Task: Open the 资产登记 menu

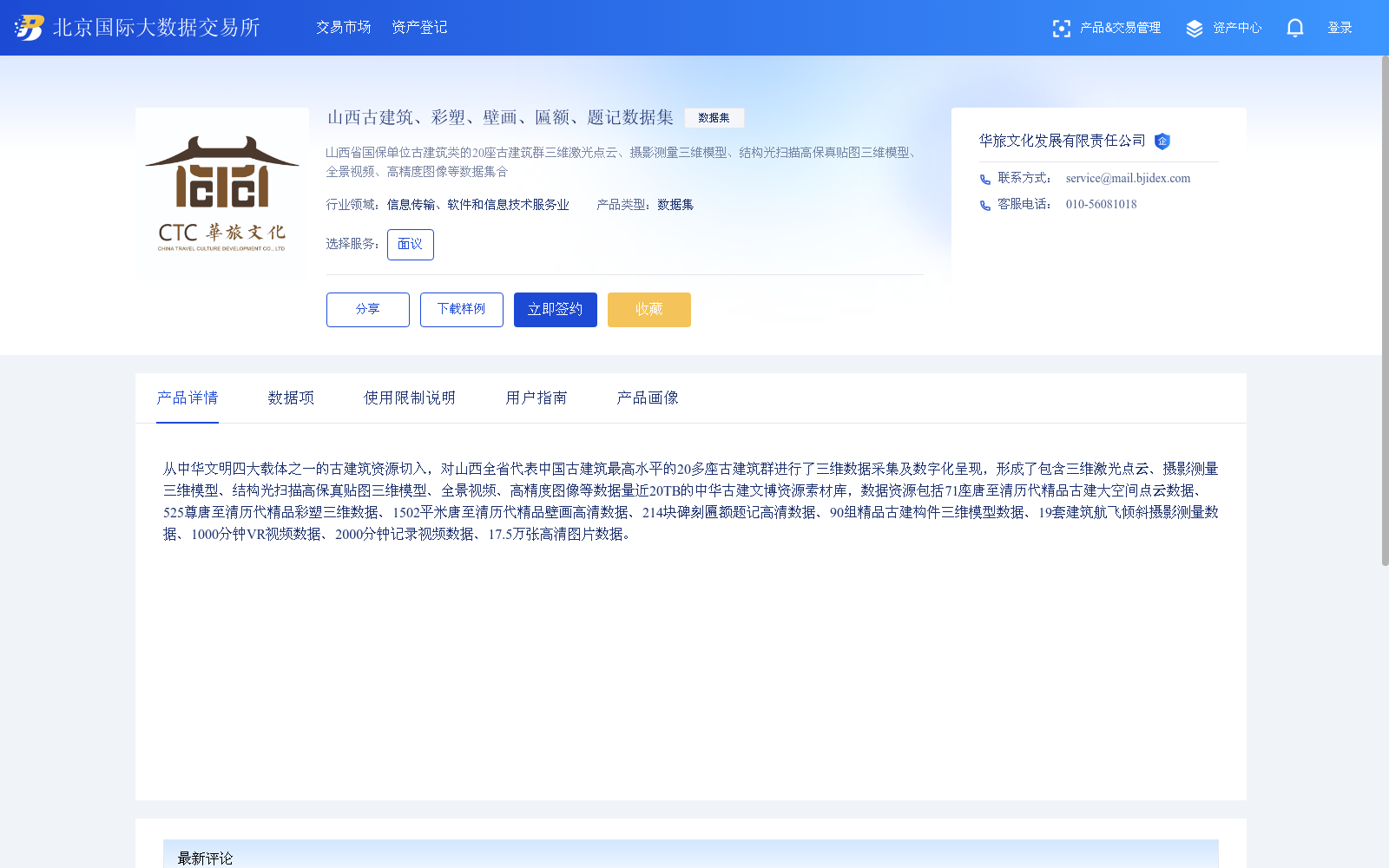Action: pos(419,28)
